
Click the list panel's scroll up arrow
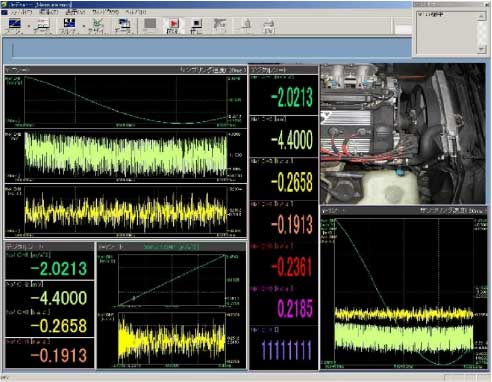(481, 15)
